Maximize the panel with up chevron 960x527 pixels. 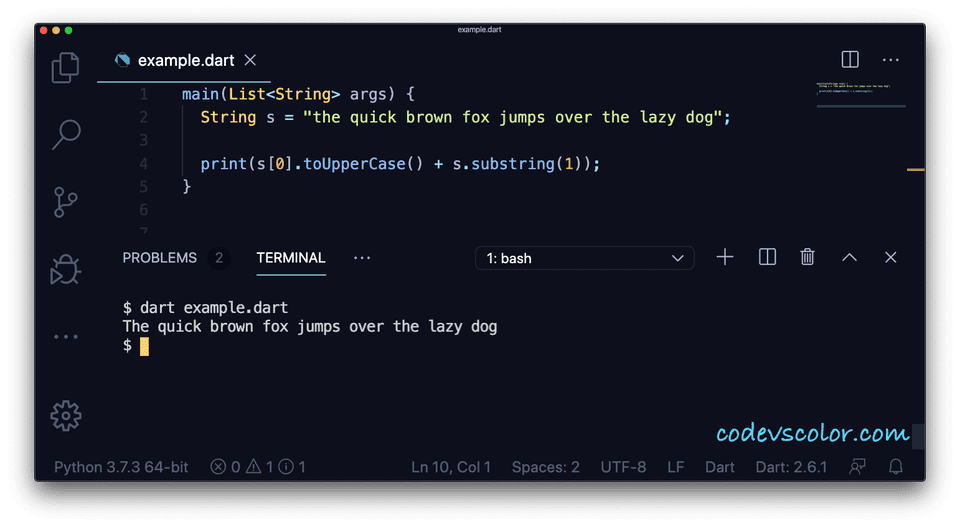pos(849,258)
